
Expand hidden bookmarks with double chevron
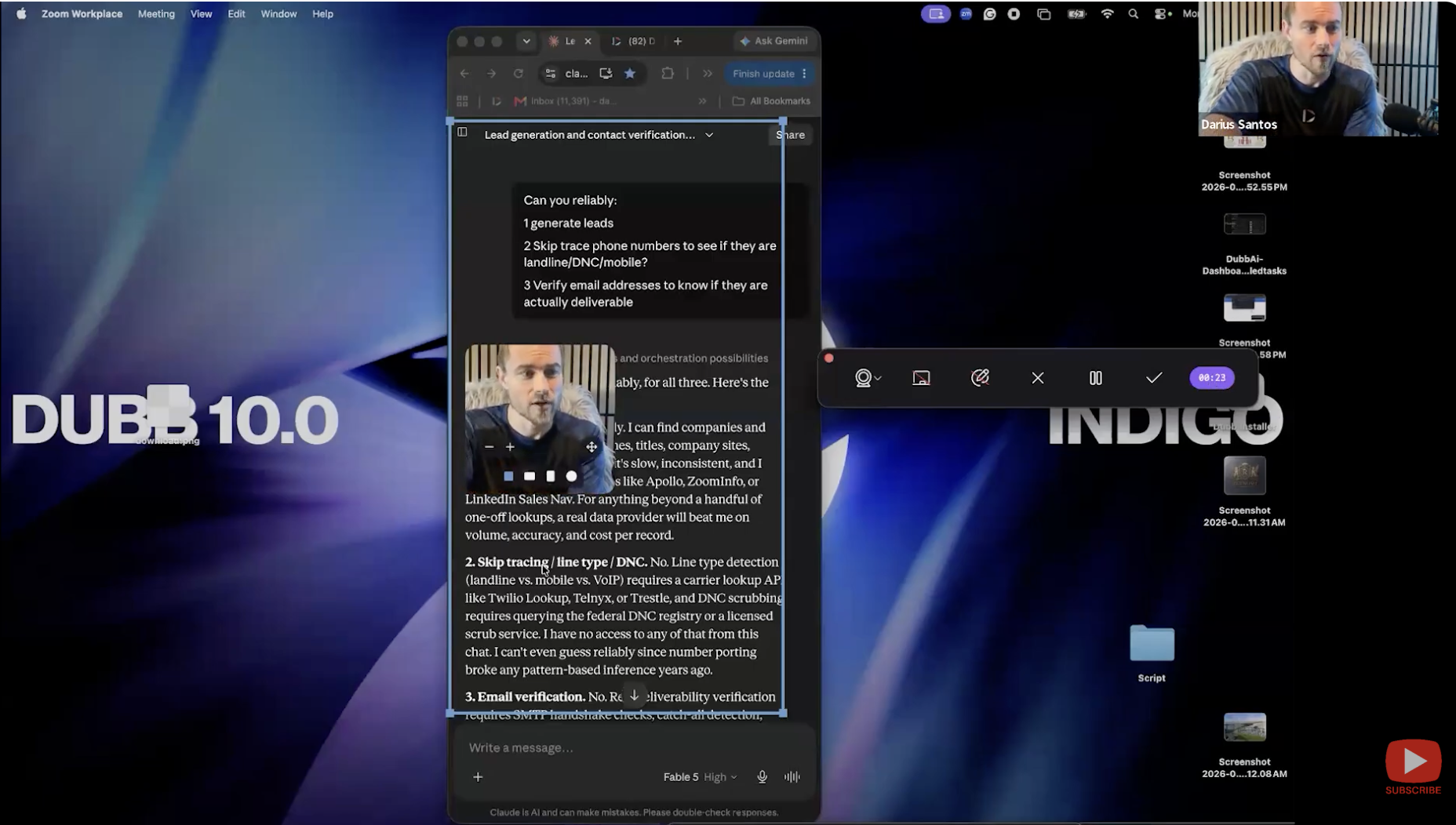coord(703,101)
